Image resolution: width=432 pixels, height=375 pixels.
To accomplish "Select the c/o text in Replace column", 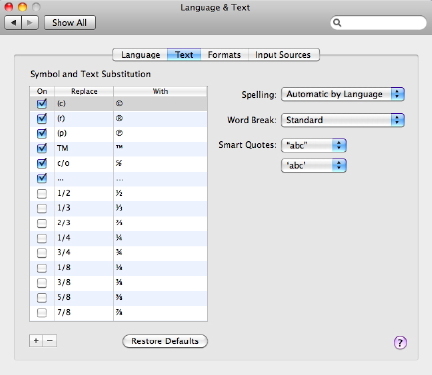I will click(x=63, y=163).
